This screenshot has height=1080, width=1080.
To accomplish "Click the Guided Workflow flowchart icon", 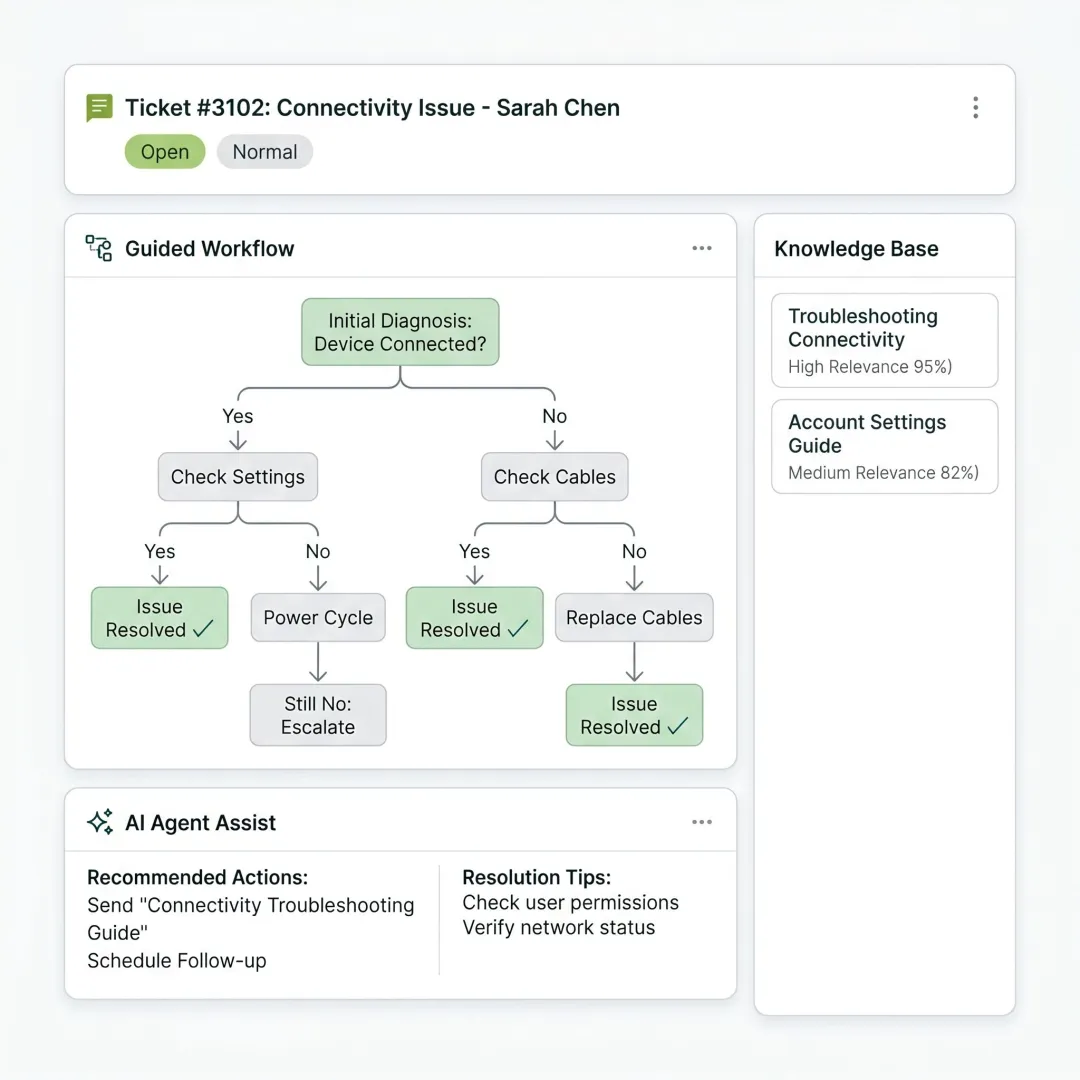I will [x=98, y=248].
